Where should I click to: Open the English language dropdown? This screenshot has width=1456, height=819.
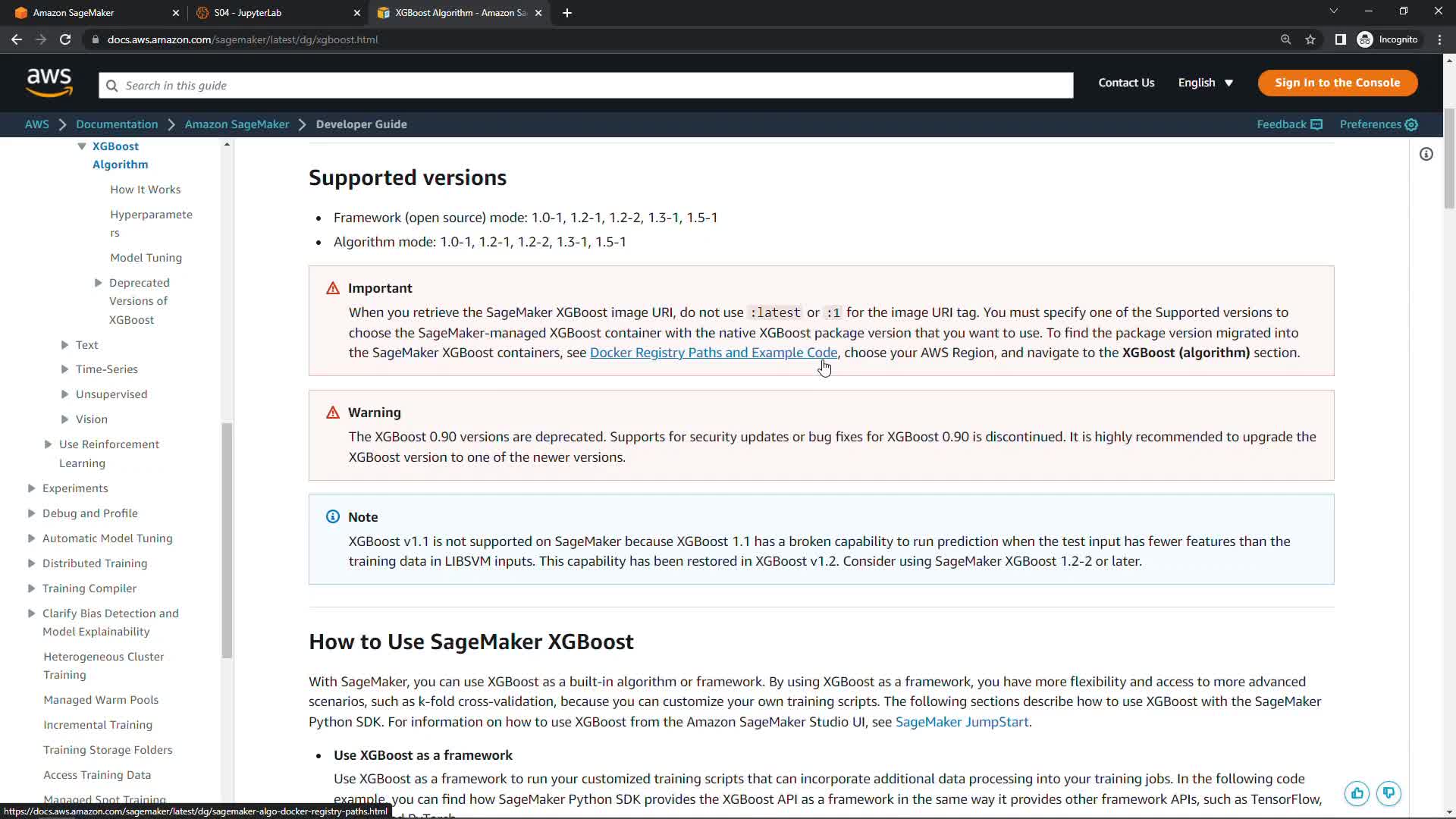[1205, 83]
